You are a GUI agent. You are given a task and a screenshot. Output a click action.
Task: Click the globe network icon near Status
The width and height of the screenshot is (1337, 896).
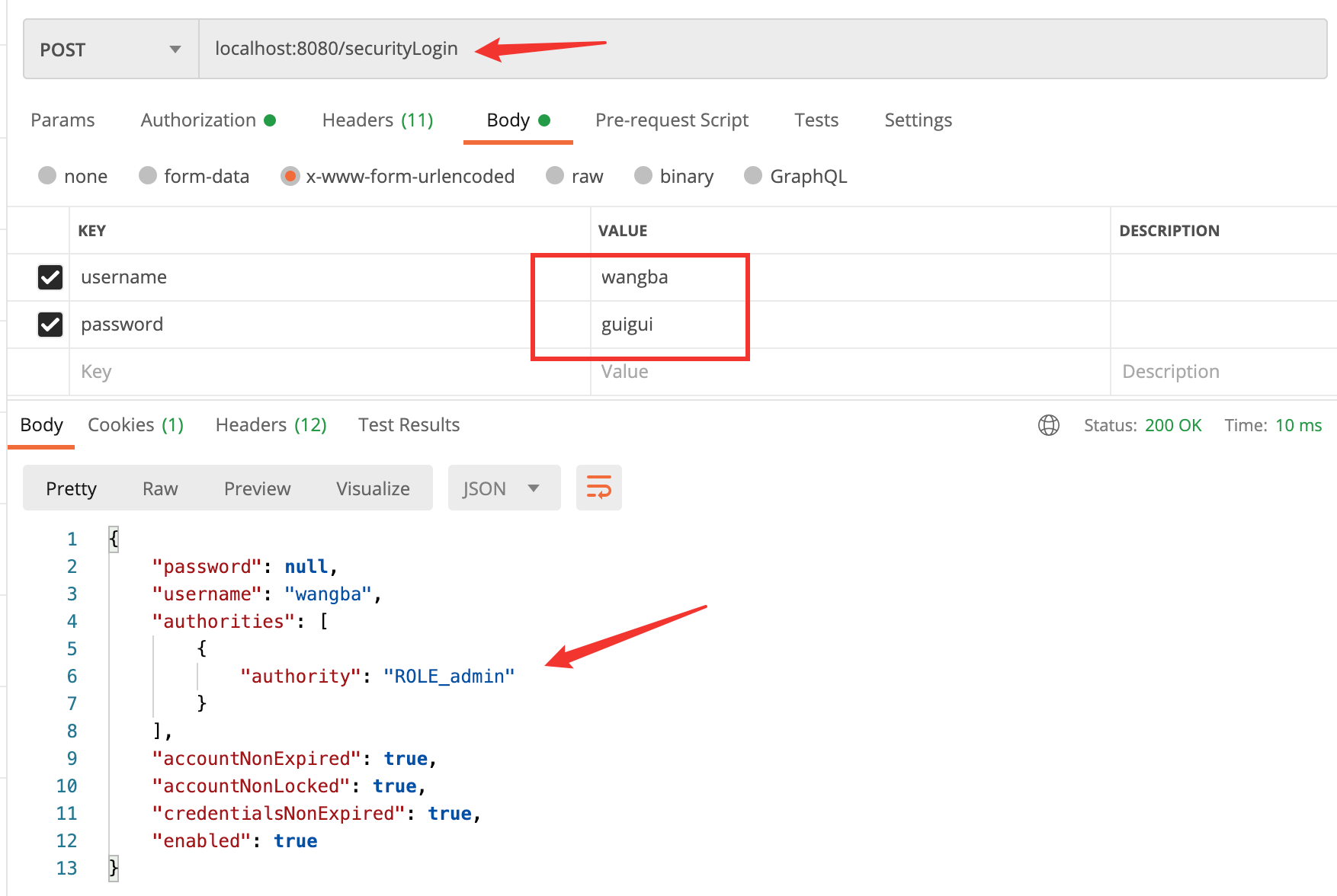1048,425
